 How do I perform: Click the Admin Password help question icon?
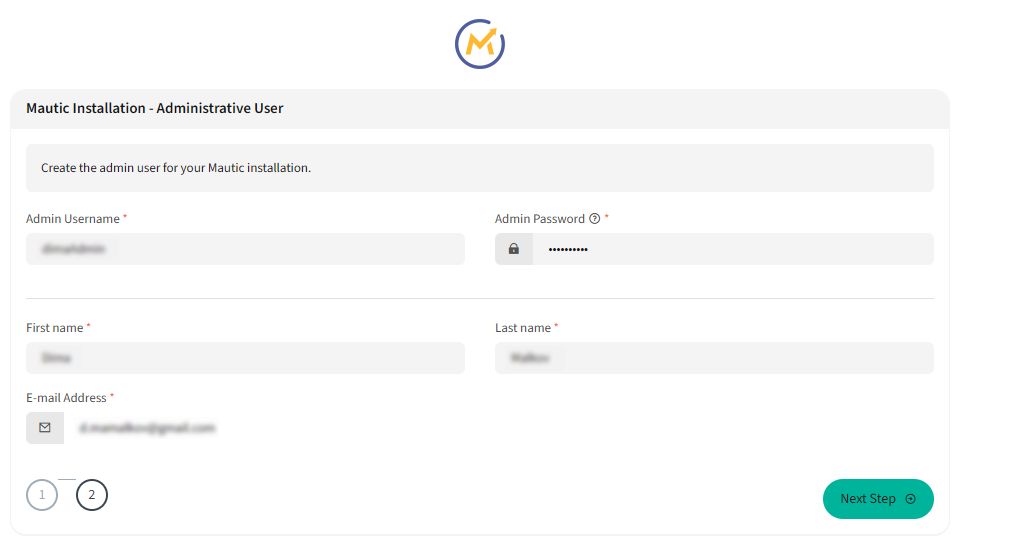pyautogui.click(x=594, y=219)
